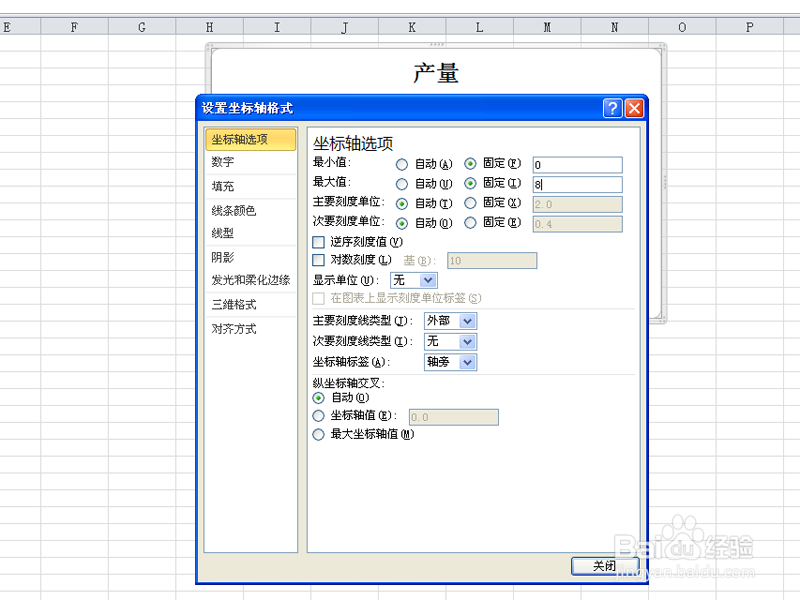Click the log base field showing 10
Viewport: 800px width, 600px height.
(492, 261)
